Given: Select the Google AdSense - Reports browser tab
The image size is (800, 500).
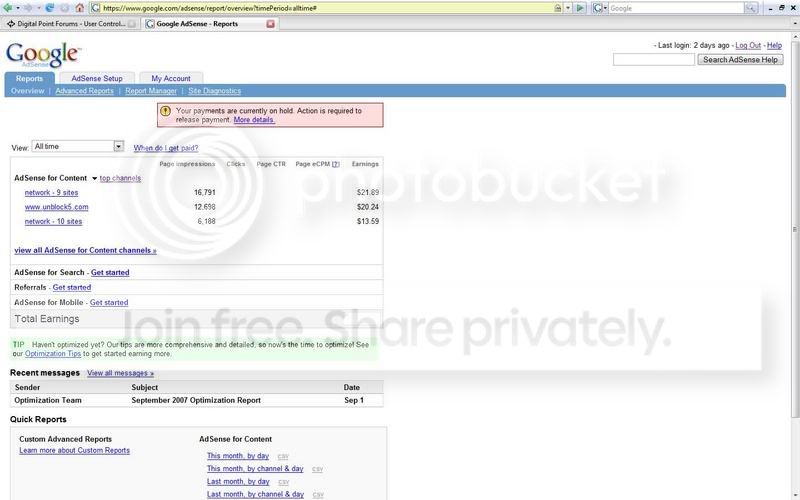Looking at the screenshot, I should [x=209, y=24].
